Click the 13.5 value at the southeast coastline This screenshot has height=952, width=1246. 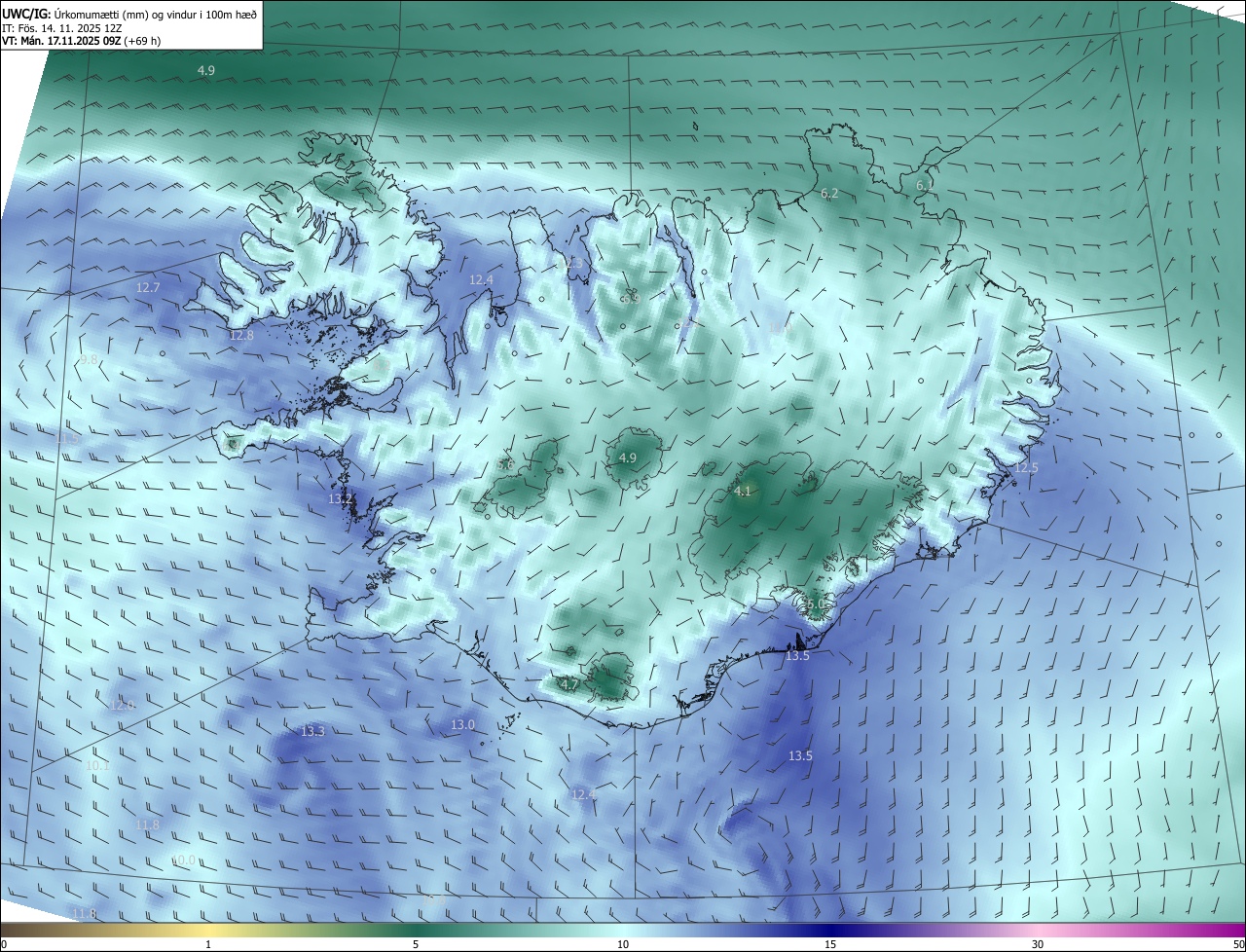point(797,656)
